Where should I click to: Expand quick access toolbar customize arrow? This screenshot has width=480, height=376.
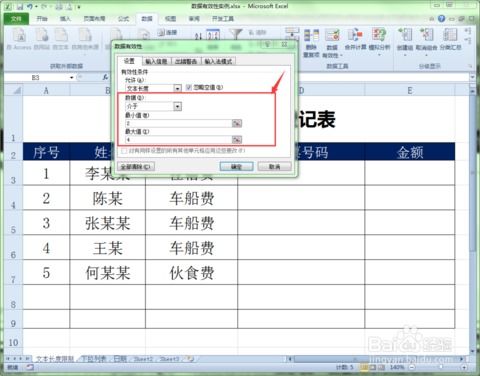point(79,7)
